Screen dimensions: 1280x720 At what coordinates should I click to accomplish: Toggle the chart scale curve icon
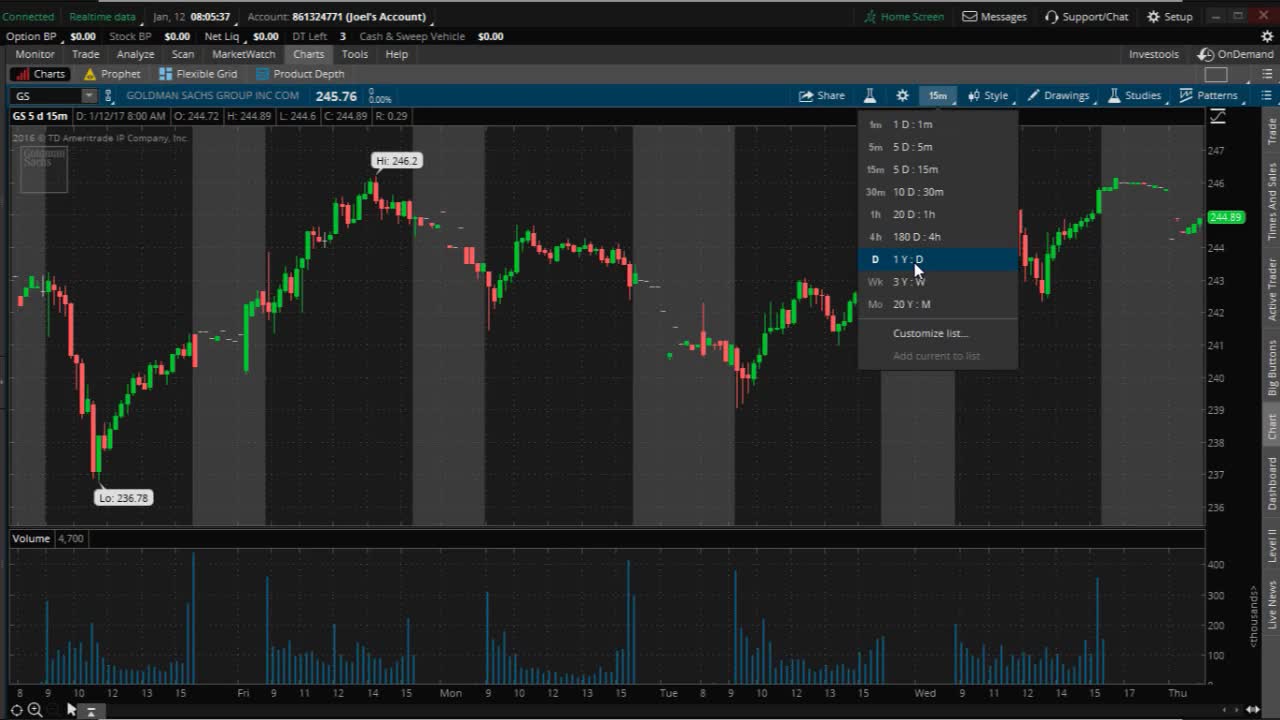pos(1217,116)
